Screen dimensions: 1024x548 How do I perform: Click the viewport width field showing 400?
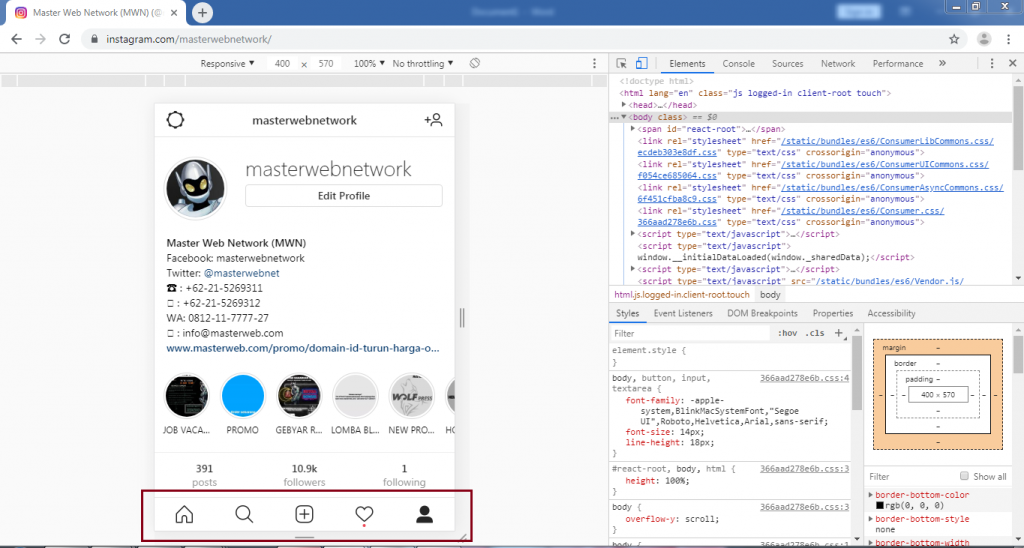pyautogui.click(x=282, y=63)
